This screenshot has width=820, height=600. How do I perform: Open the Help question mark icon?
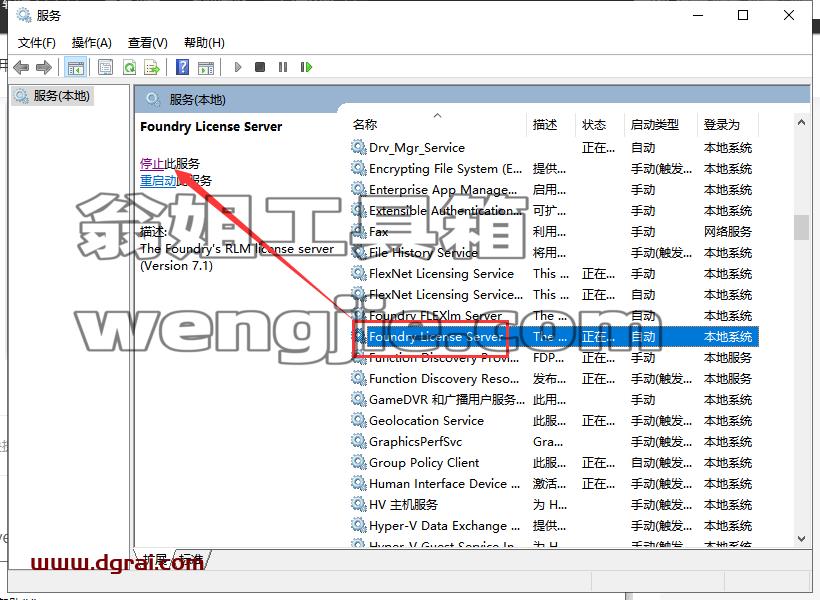(x=183, y=67)
